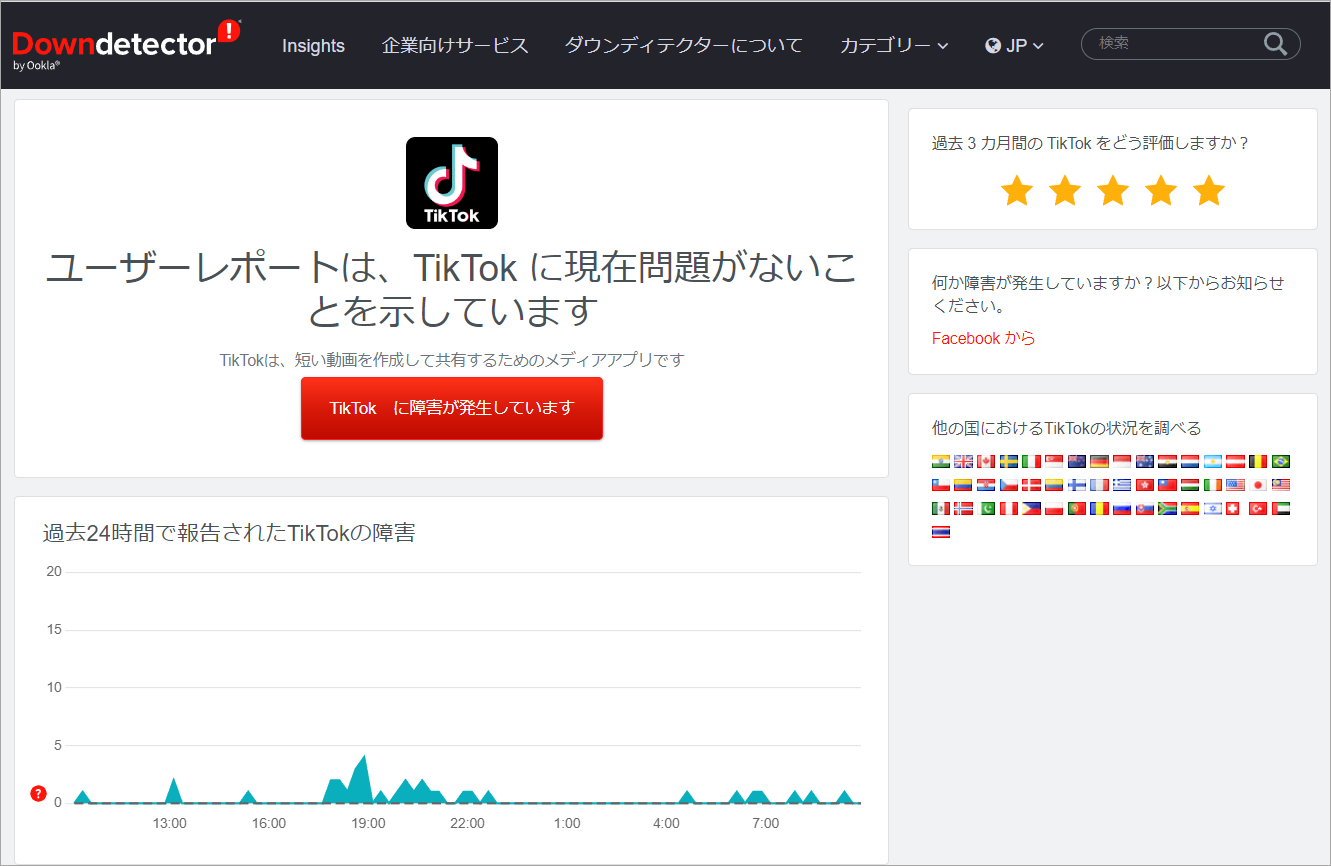This screenshot has width=1331, height=866.
Task: Select the Czech Republic flag
Action: 1009,485
